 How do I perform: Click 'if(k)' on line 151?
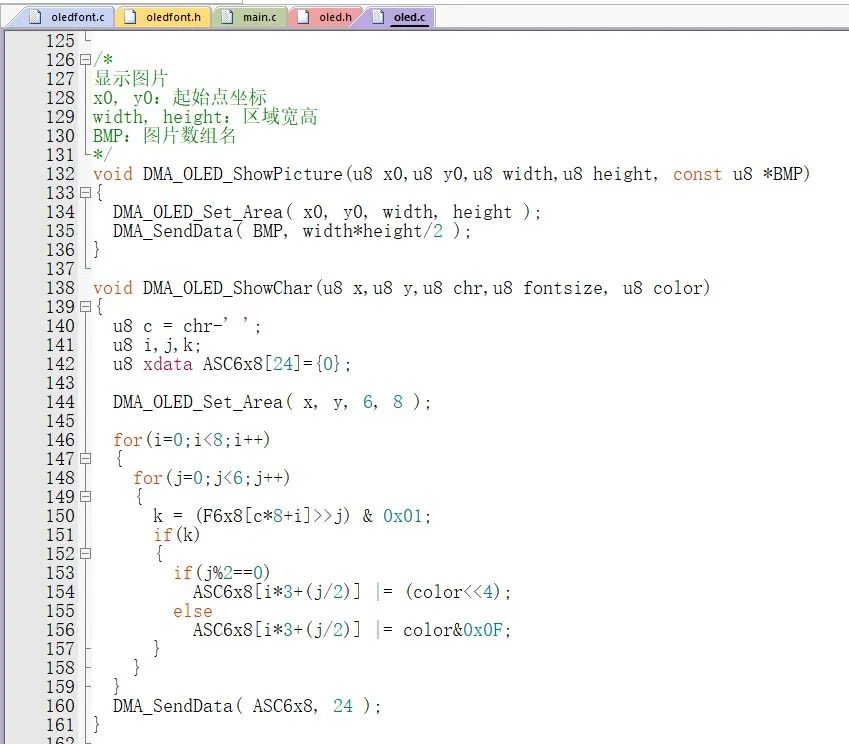pos(177,535)
